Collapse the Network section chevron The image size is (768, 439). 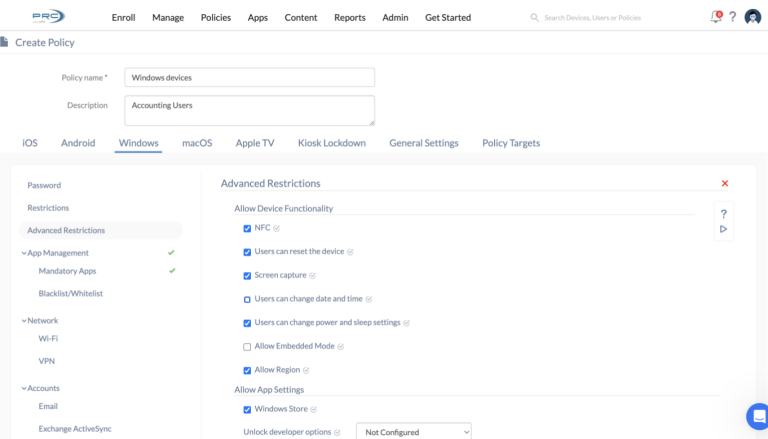24,321
